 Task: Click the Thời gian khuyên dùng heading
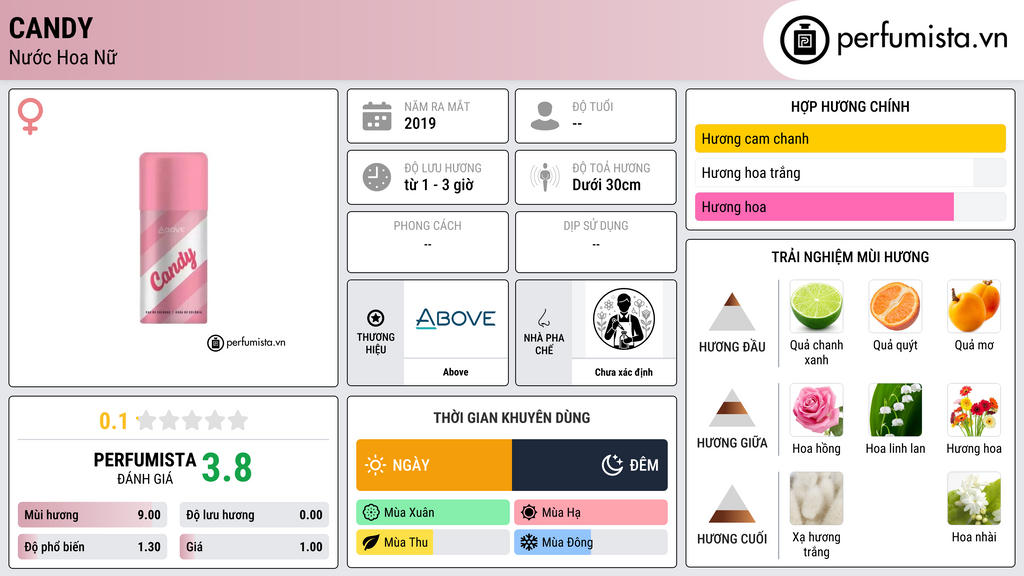pyautogui.click(x=512, y=417)
